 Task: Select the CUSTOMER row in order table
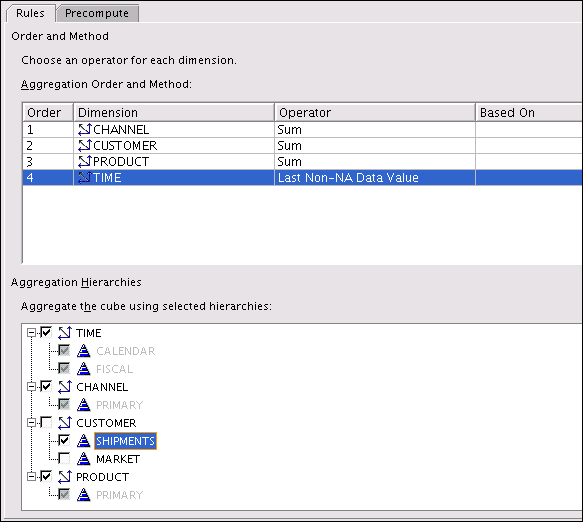coord(303,145)
